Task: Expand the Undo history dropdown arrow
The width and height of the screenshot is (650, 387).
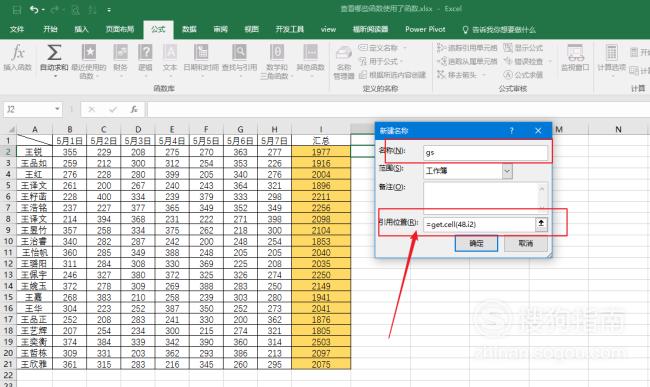Action: [43, 10]
